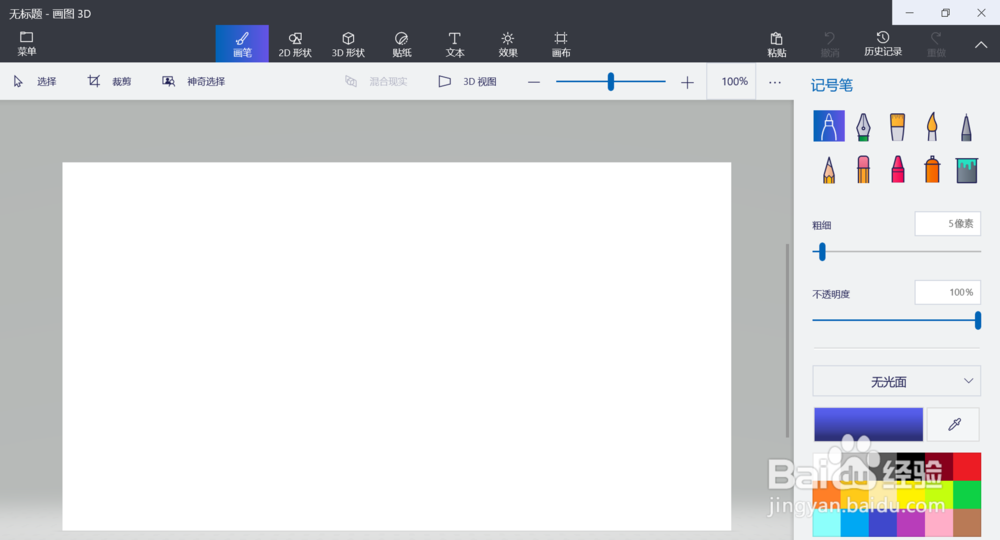
Task: Choose the 选择 select tool
Action: pyautogui.click(x=35, y=82)
